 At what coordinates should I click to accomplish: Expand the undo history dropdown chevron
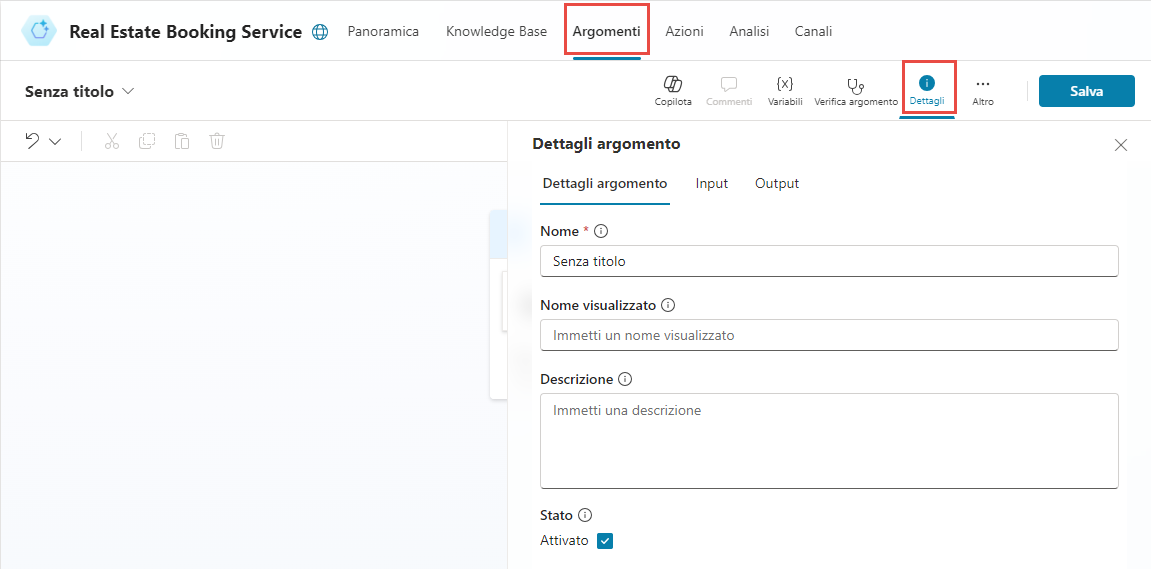tap(55, 142)
